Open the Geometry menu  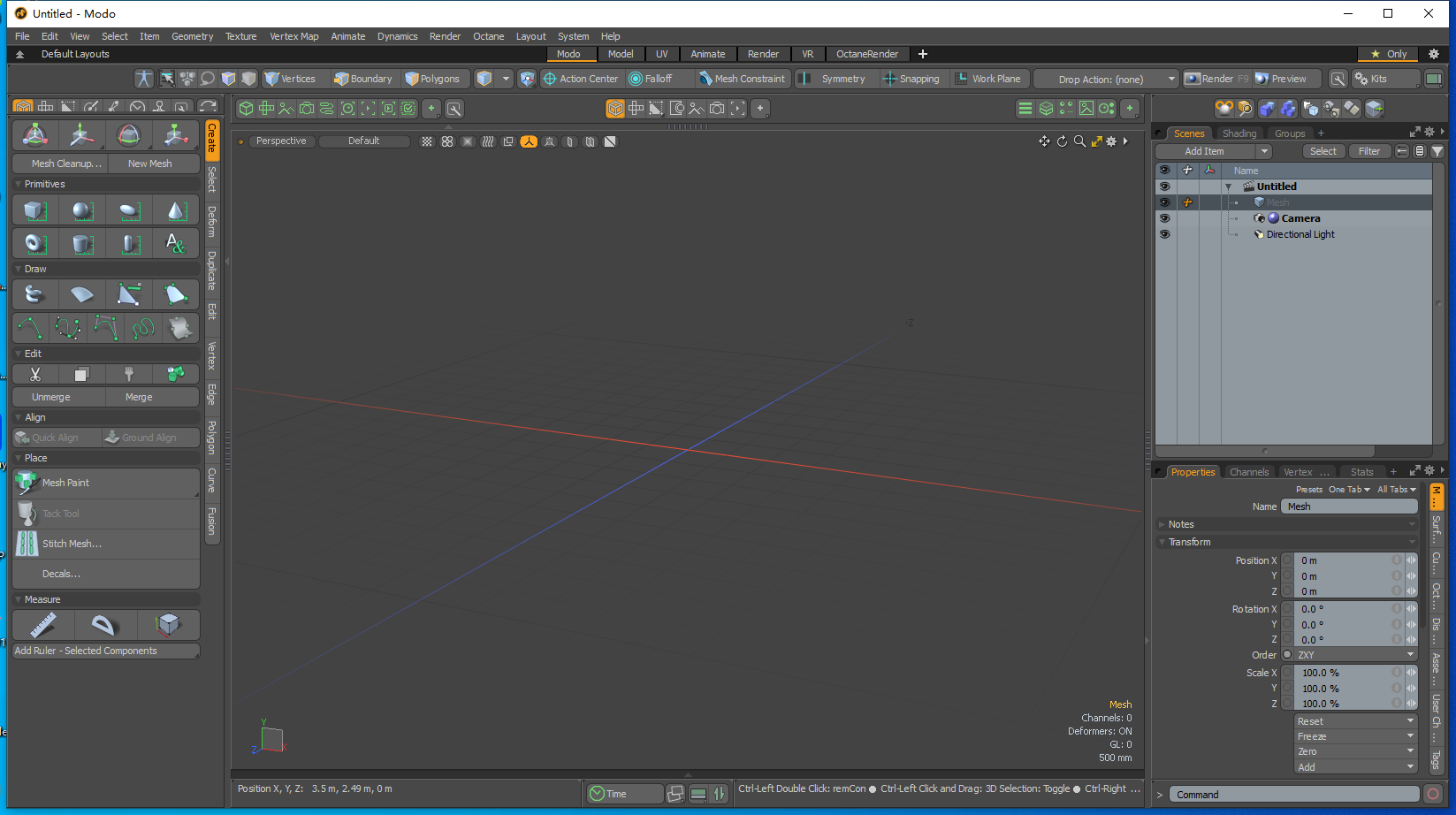192,36
